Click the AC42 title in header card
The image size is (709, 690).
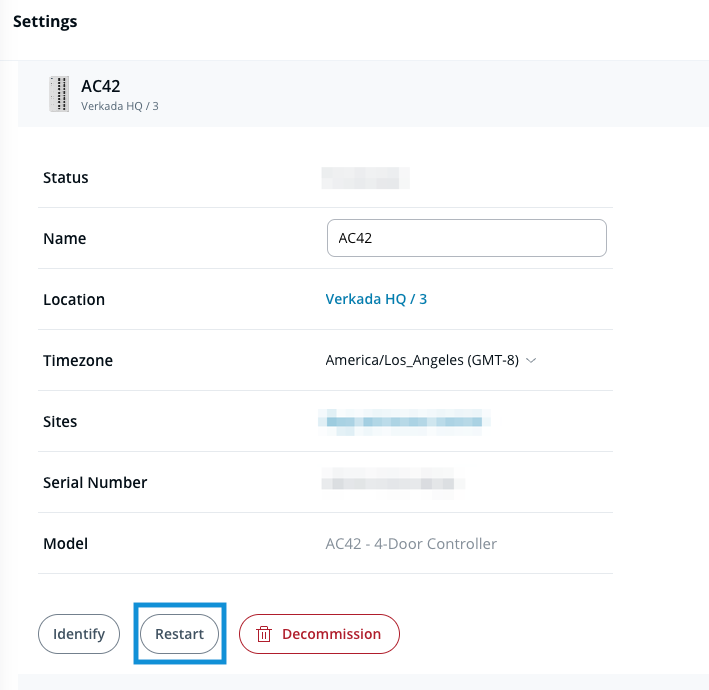point(101,86)
